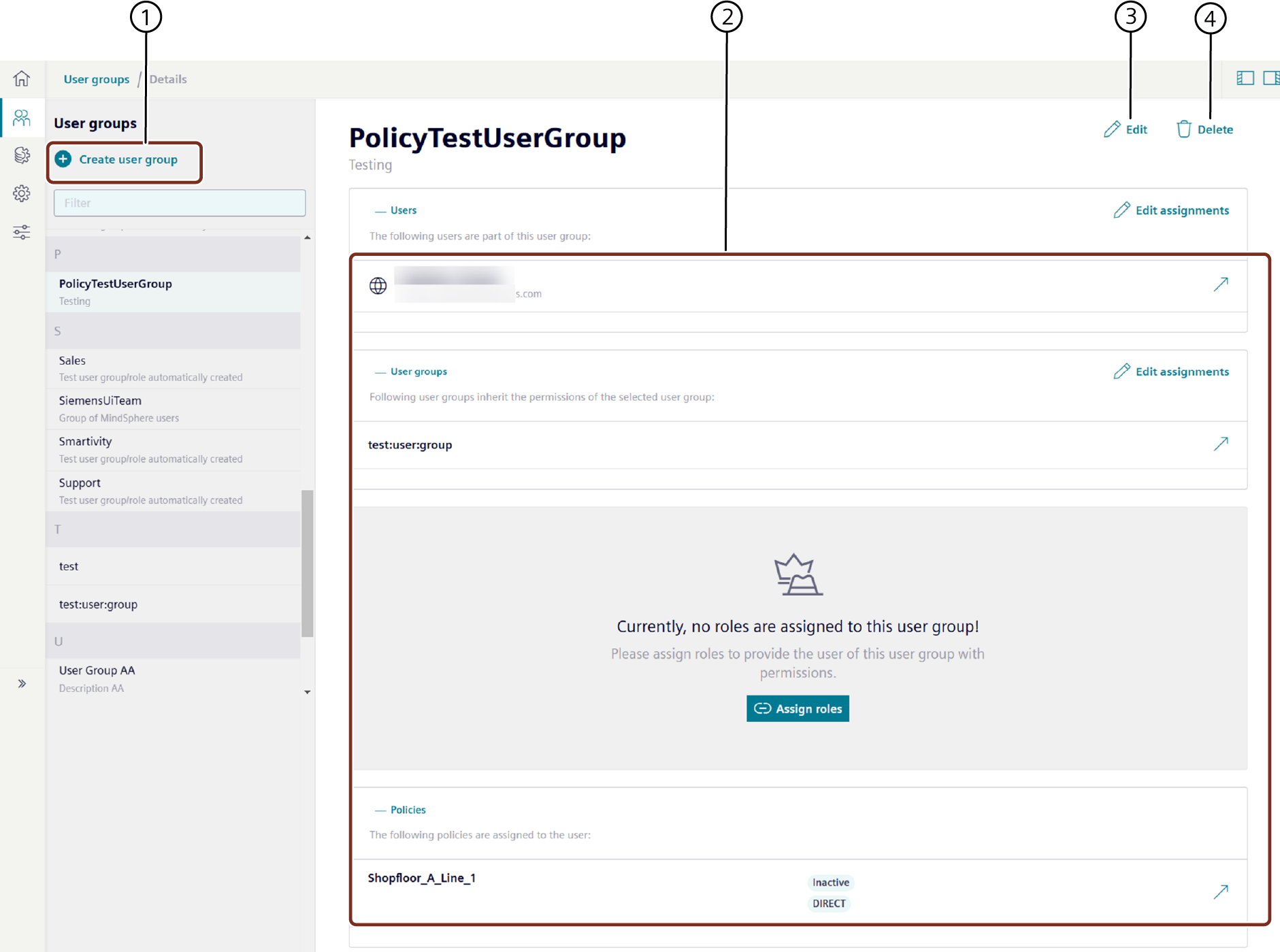Viewport: 1280px width, 952px height.
Task: Select the Sales user group
Action: click(173, 368)
